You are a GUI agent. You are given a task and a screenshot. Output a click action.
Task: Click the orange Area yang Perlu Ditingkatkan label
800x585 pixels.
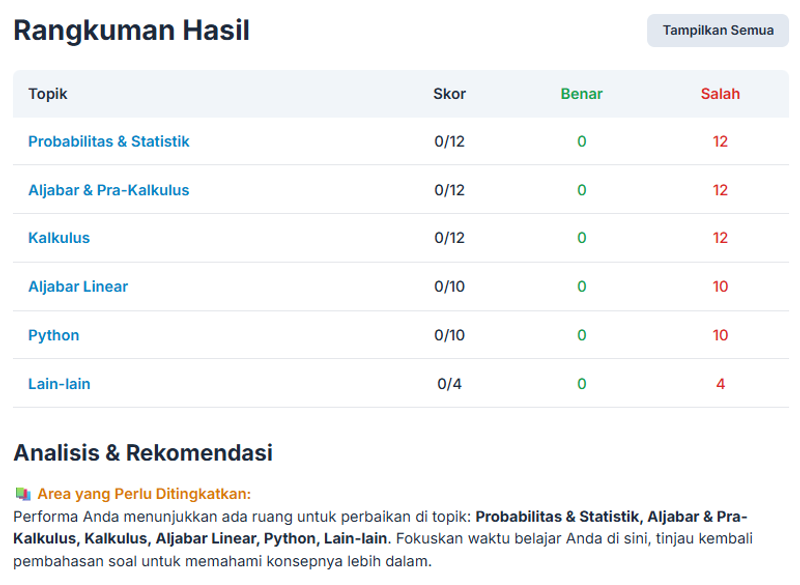(144, 494)
